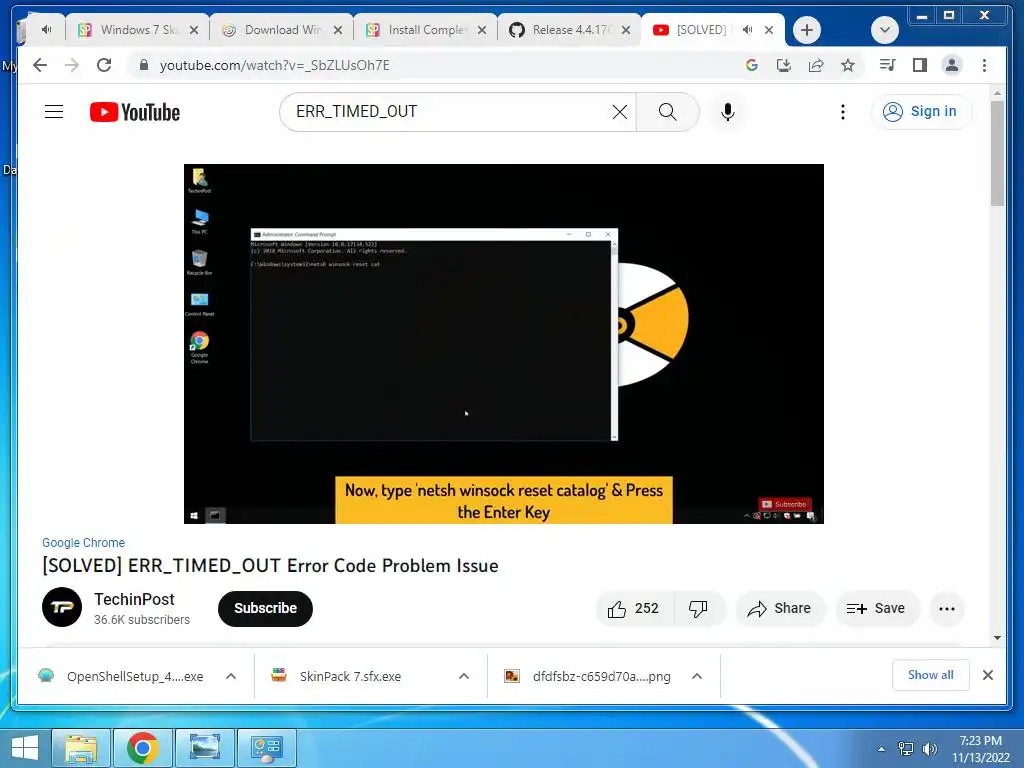Search YouTube with magnifier button
Screen dimensions: 1024x768
(x=667, y=112)
